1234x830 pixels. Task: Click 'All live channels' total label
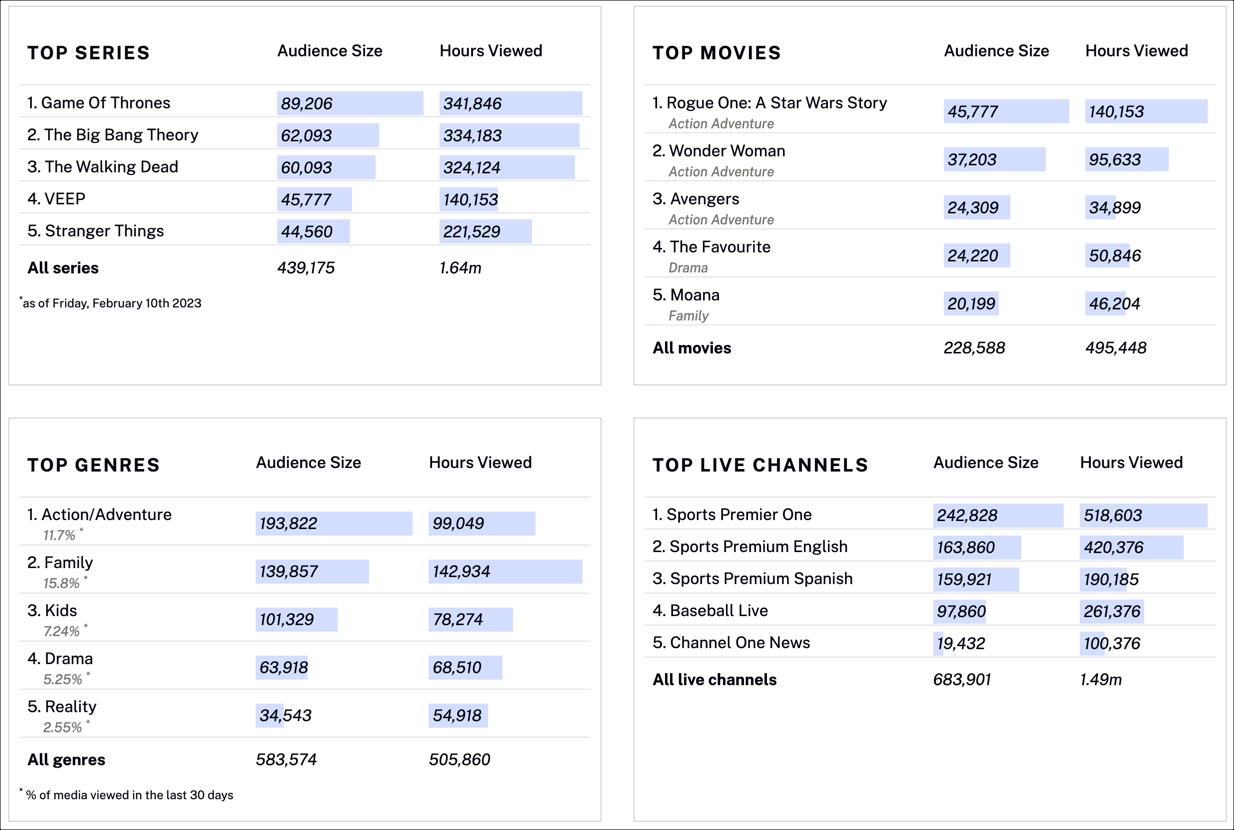(x=715, y=680)
